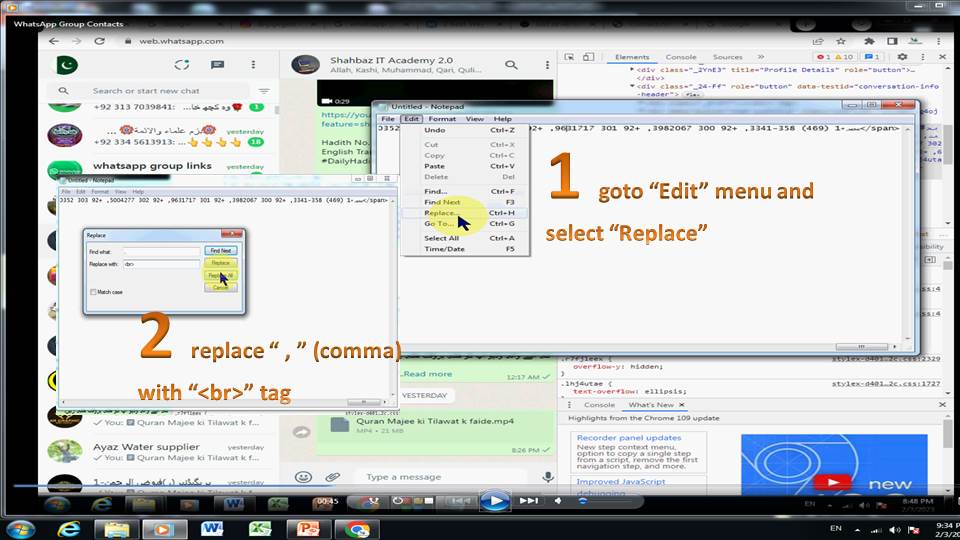Screen dimensions: 960x540
Task: Click the Replace with input field
Action: tap(162, 264)
